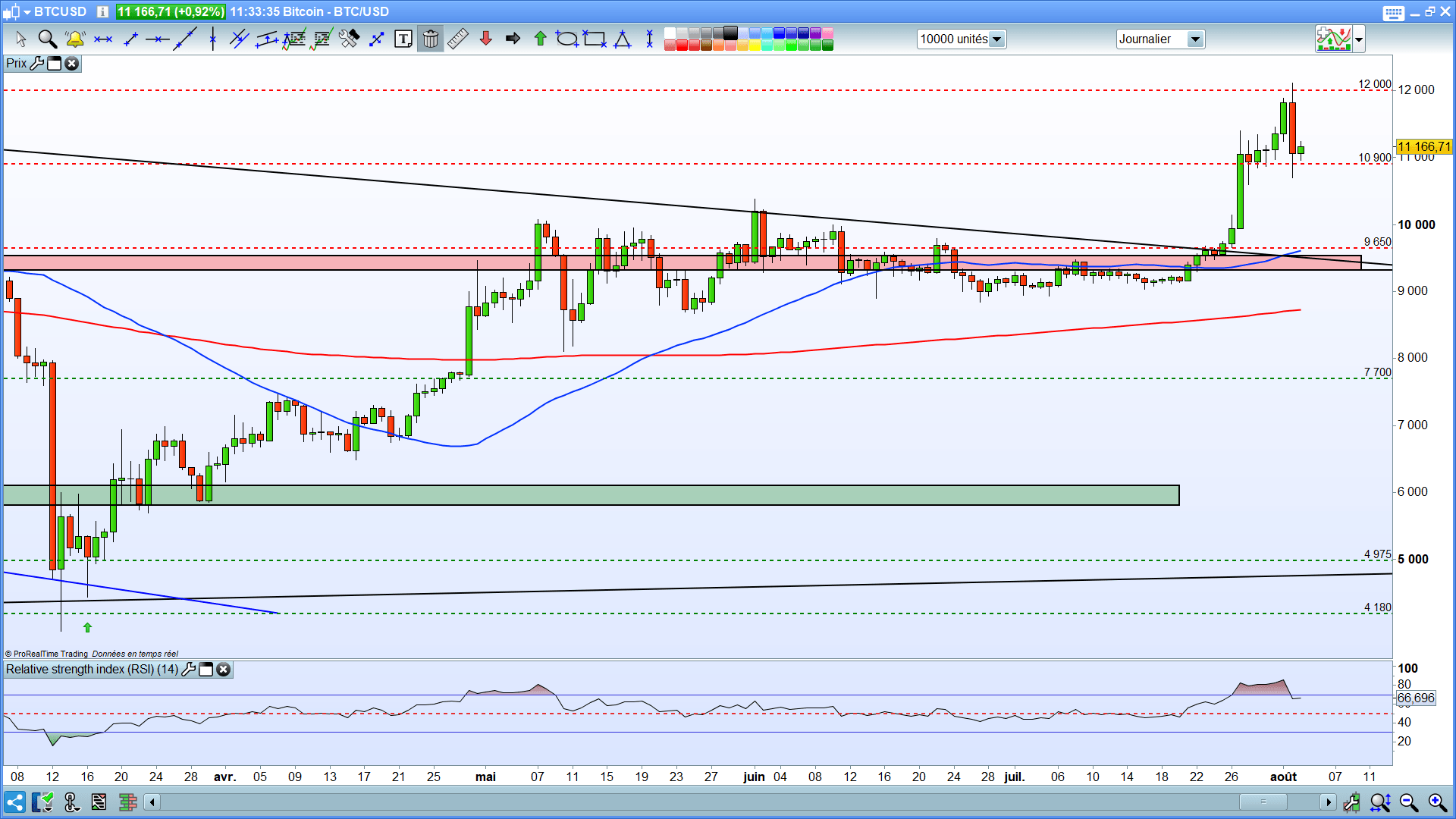Click the share icon in bottom bar
Image resolution: width=1456 pixels, height=819 pixels.
tap(15, 802)
